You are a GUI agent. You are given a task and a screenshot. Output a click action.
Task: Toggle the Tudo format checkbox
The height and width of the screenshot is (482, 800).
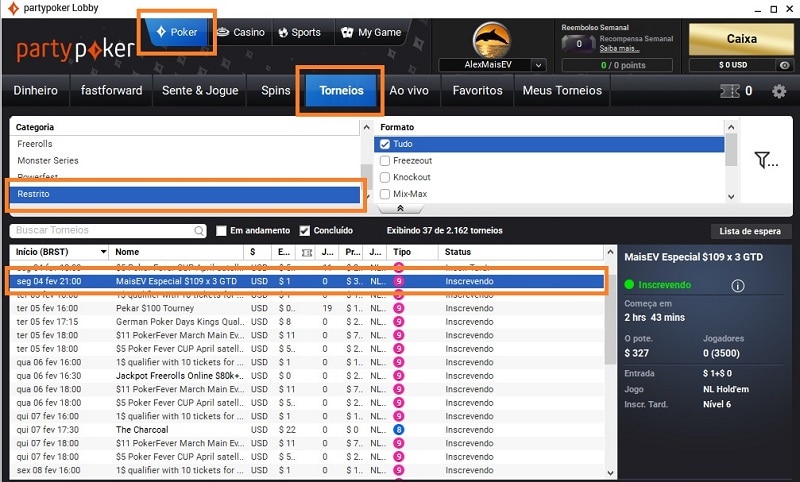[x=385, y=144]
